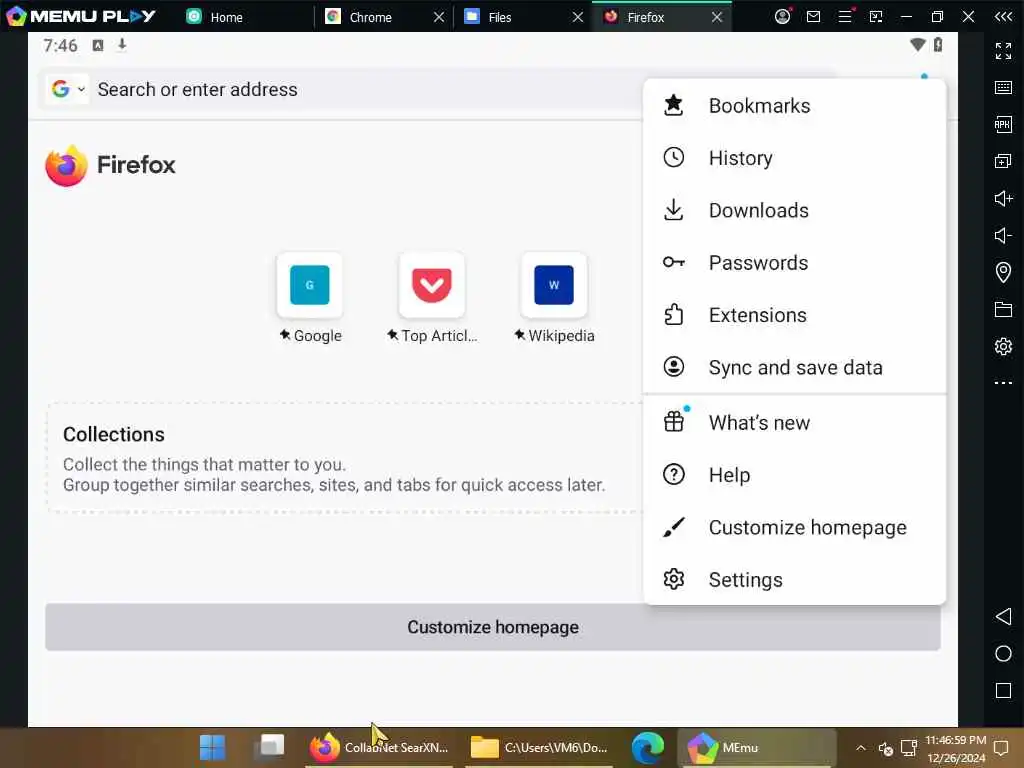
Task: Open Settings from the menu
Action: pos(794,579)
